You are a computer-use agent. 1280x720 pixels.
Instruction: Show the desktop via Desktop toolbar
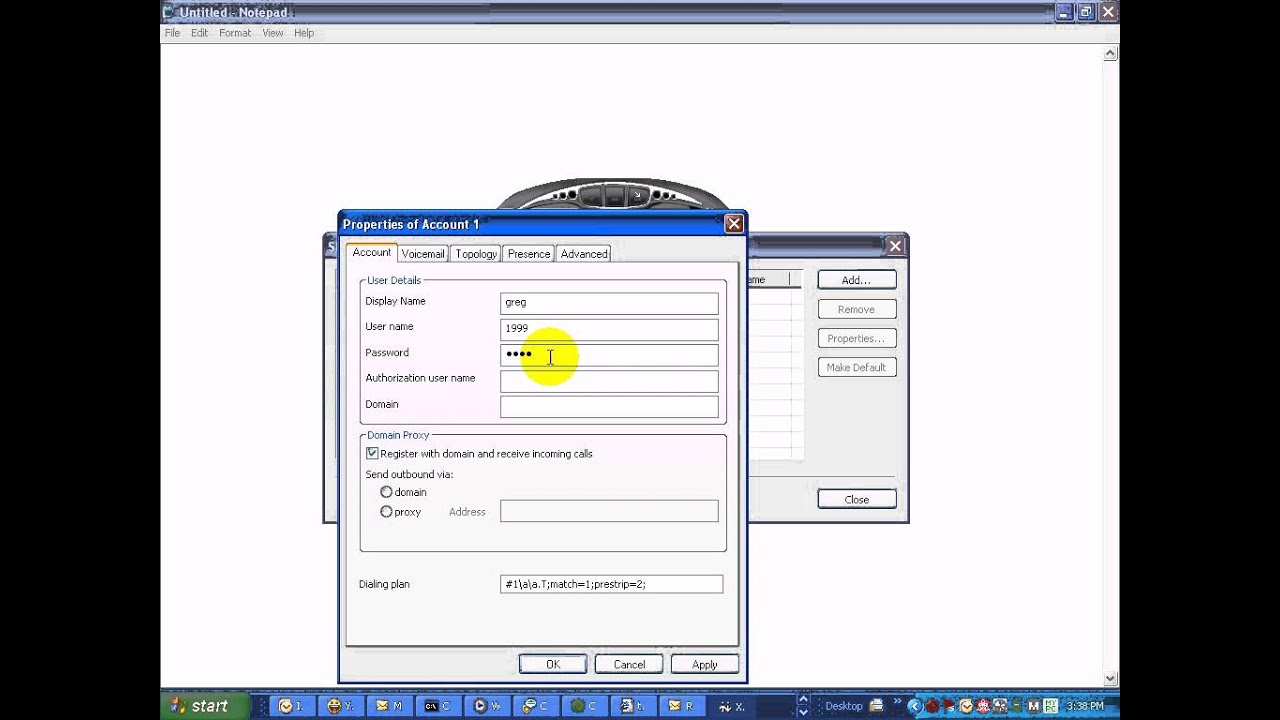844,706
